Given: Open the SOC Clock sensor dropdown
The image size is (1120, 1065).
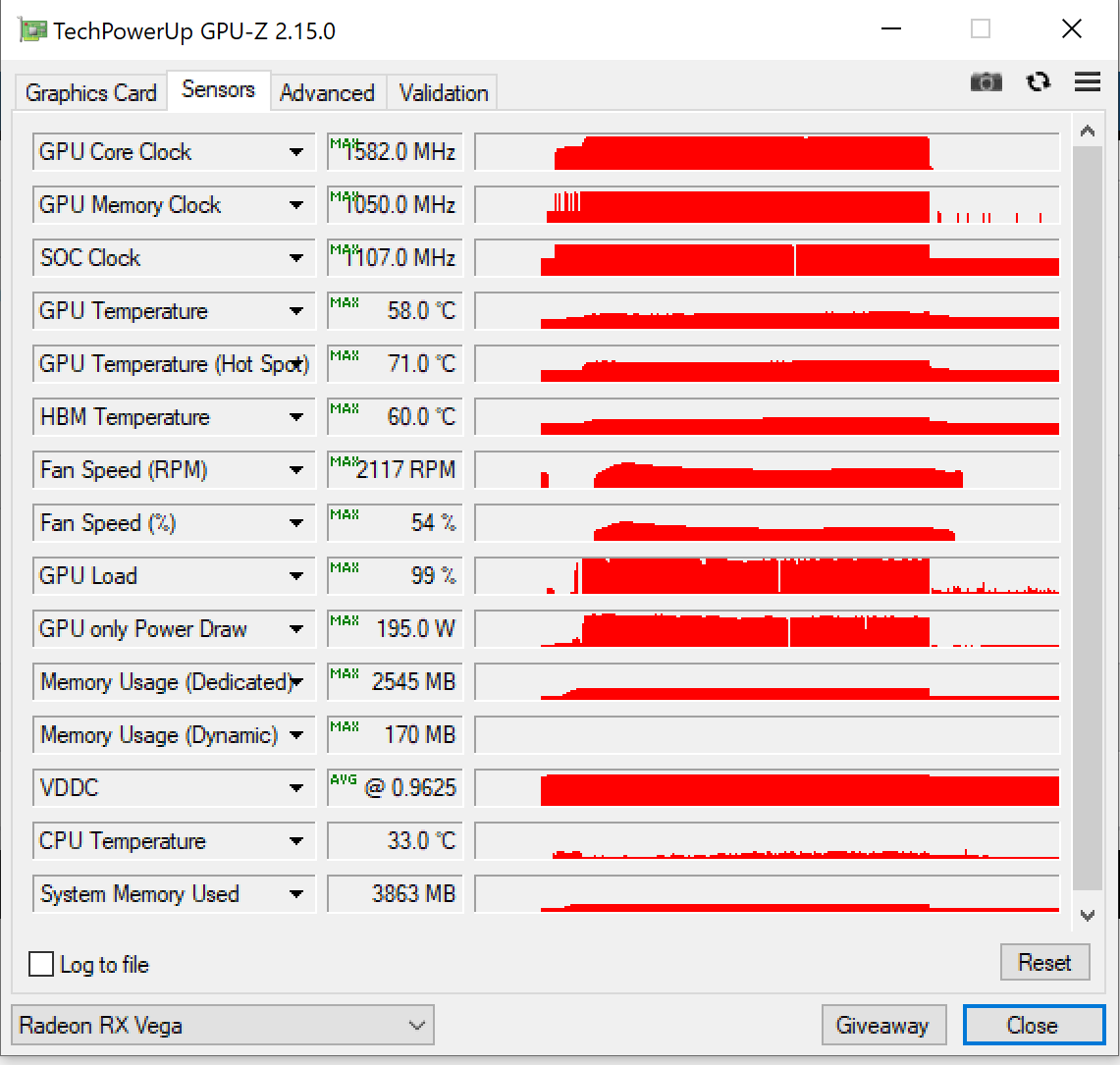Looking at the screenshot, I should pos(295,258).
